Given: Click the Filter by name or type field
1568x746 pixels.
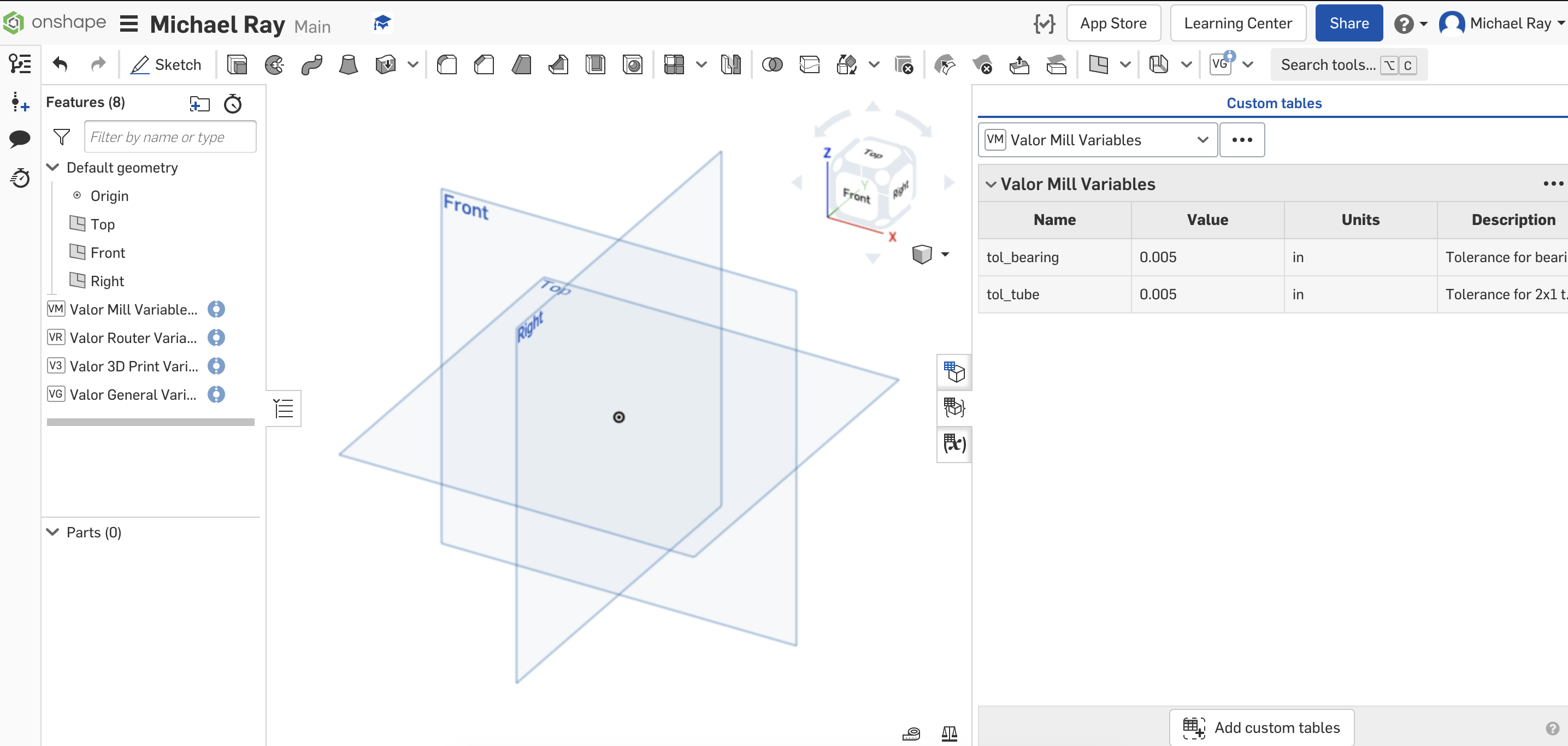Looking at the screenshot, I should 170,137.
